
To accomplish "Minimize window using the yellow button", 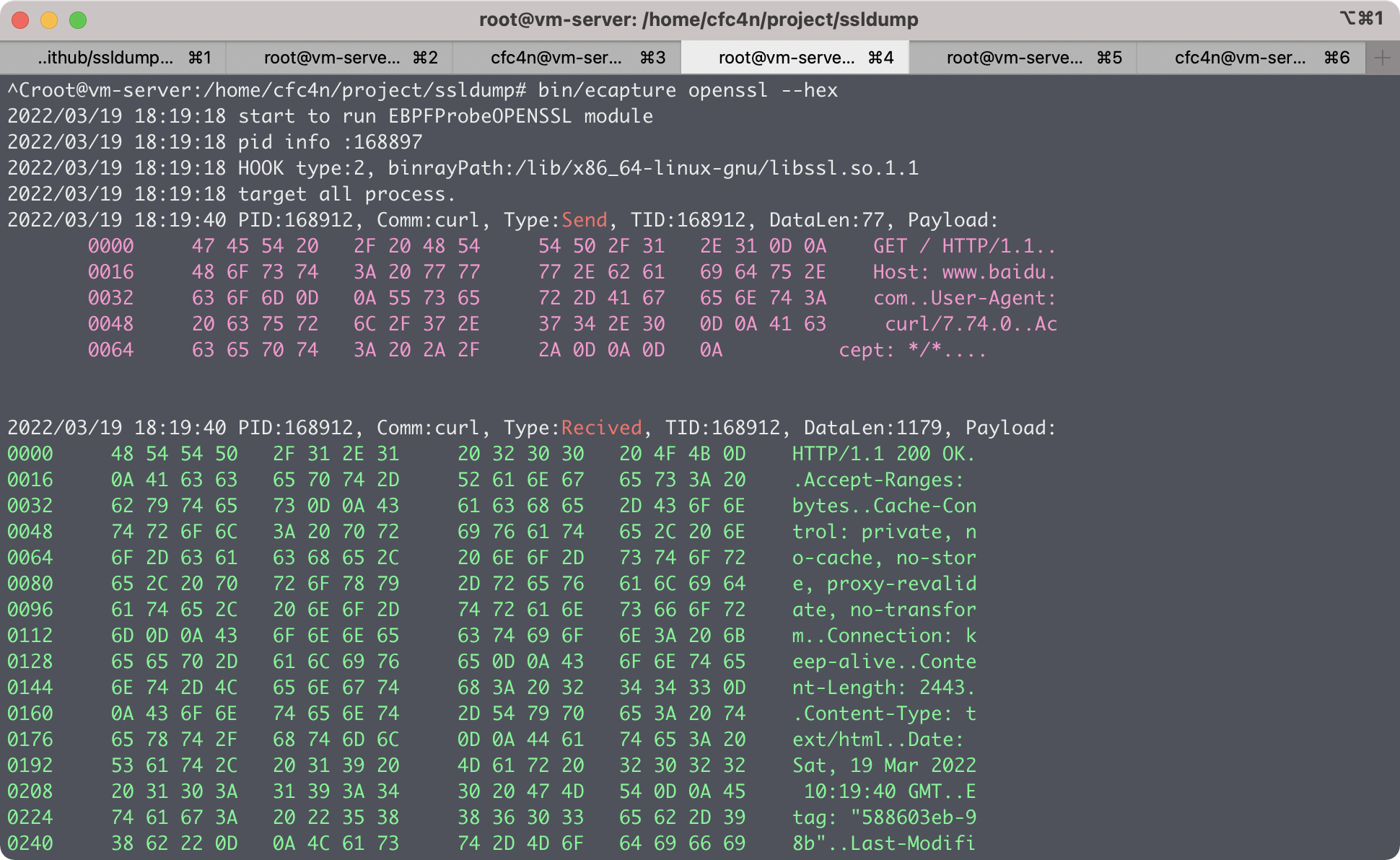I will click(49, 19).
